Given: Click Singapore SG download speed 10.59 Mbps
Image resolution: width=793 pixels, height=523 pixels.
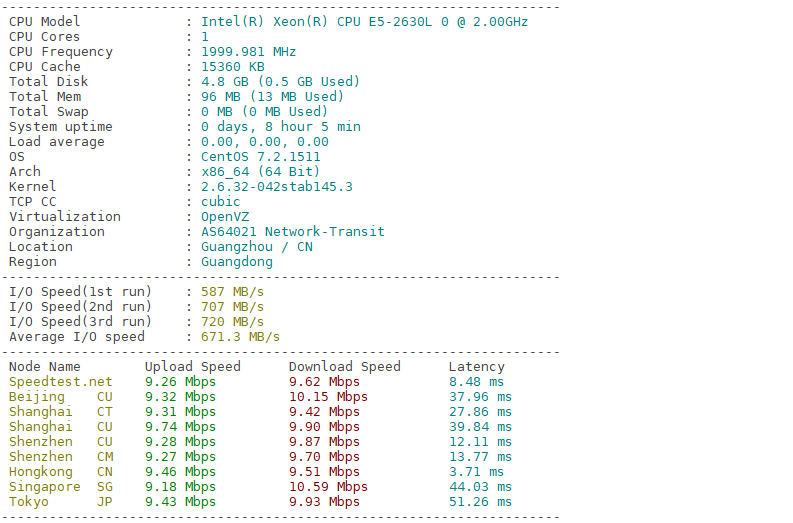Looking at the screenshot, I should [328, 487].
